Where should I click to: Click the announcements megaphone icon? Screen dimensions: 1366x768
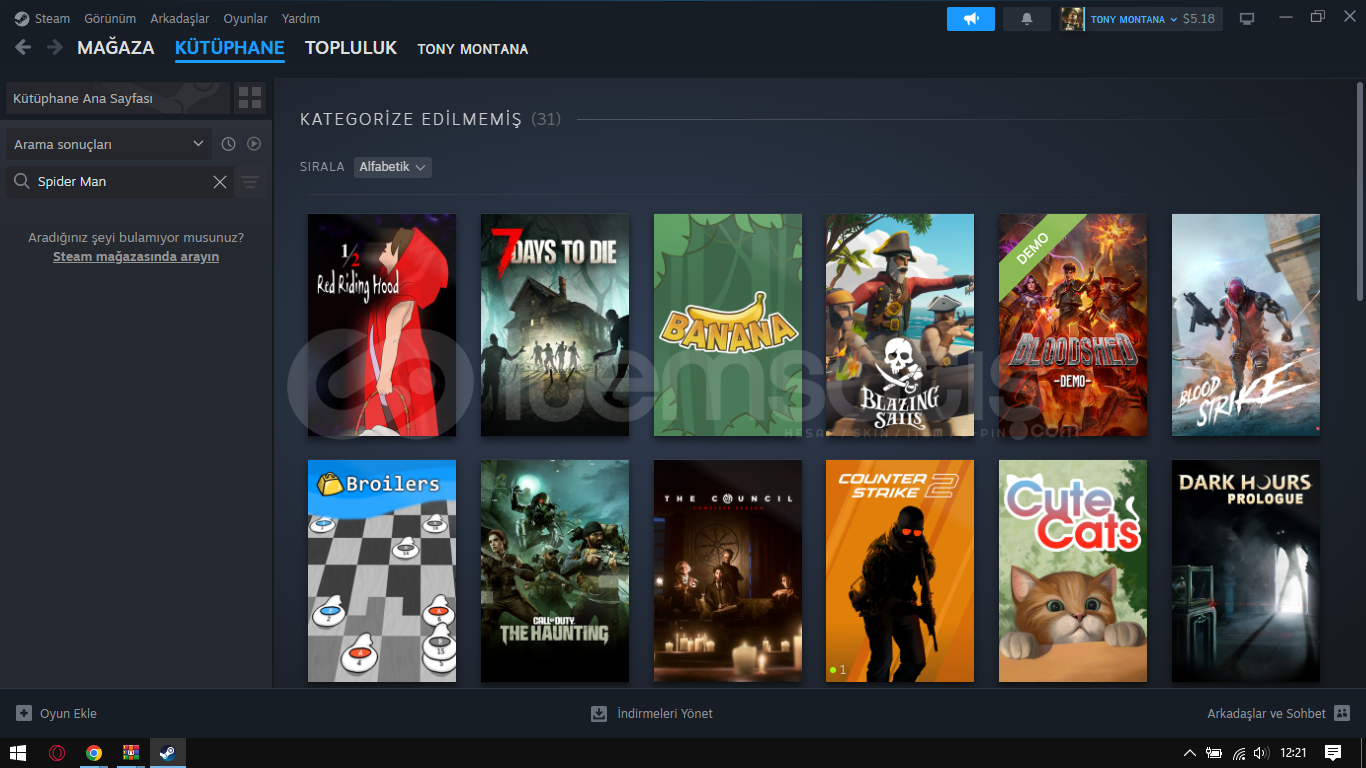coord(970,19)
